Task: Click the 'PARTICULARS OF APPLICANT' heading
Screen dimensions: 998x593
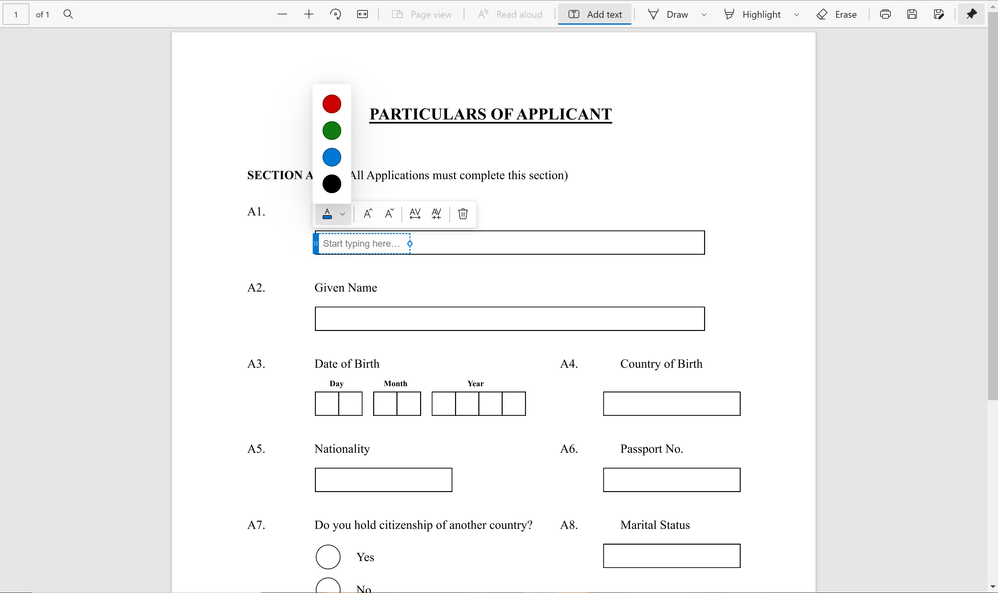Action: (x=491, y=115)
